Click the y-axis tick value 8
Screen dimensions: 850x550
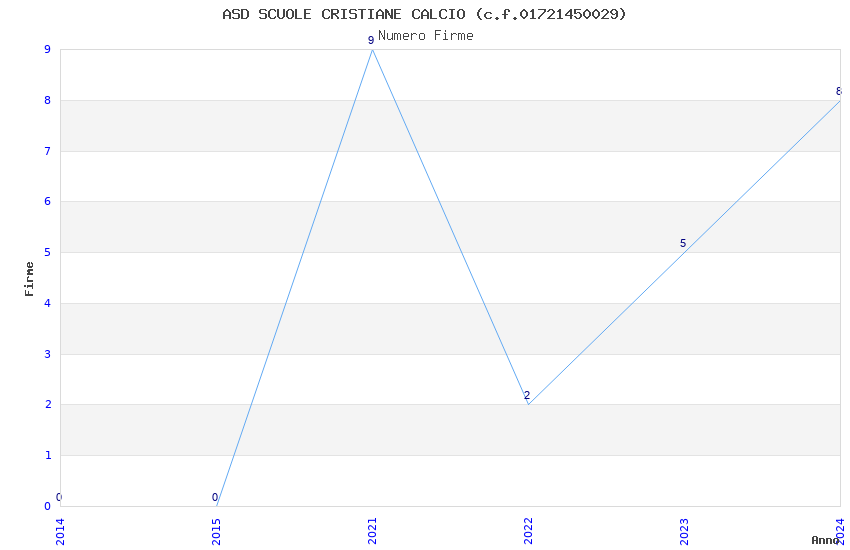(48, 100)
